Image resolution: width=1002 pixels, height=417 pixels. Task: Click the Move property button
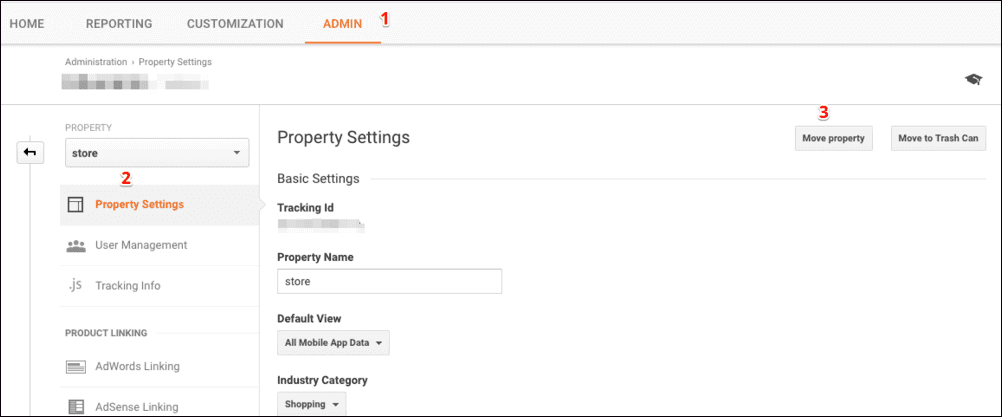(x=833, y=138)
